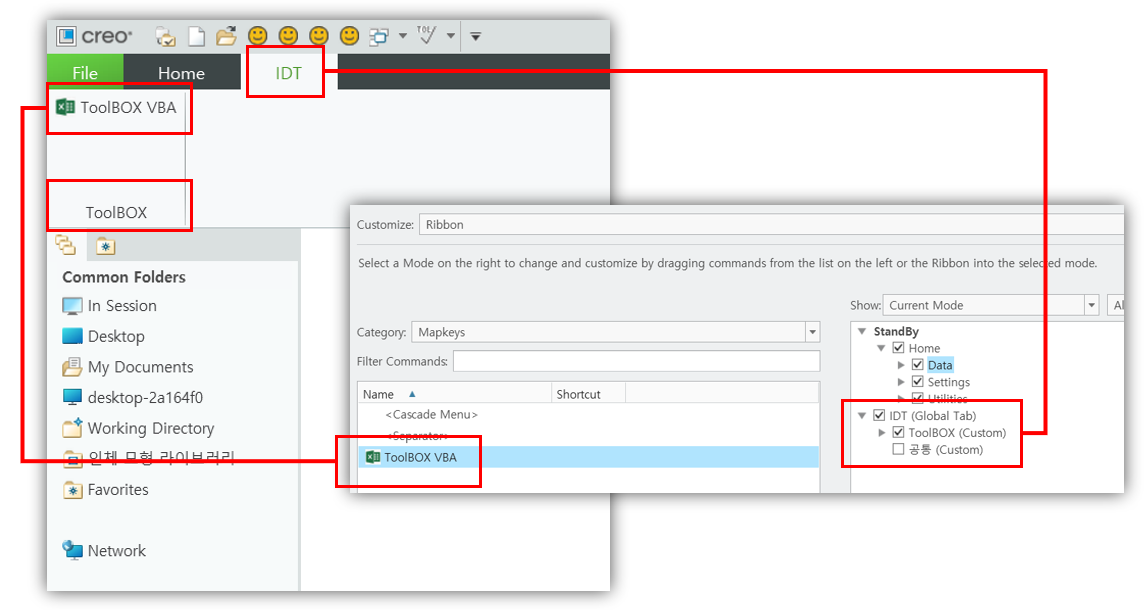Viewport: 1145px width, 615px height.
Task: Select the StandBy label in the tree
Action: (x=896, y=332)
